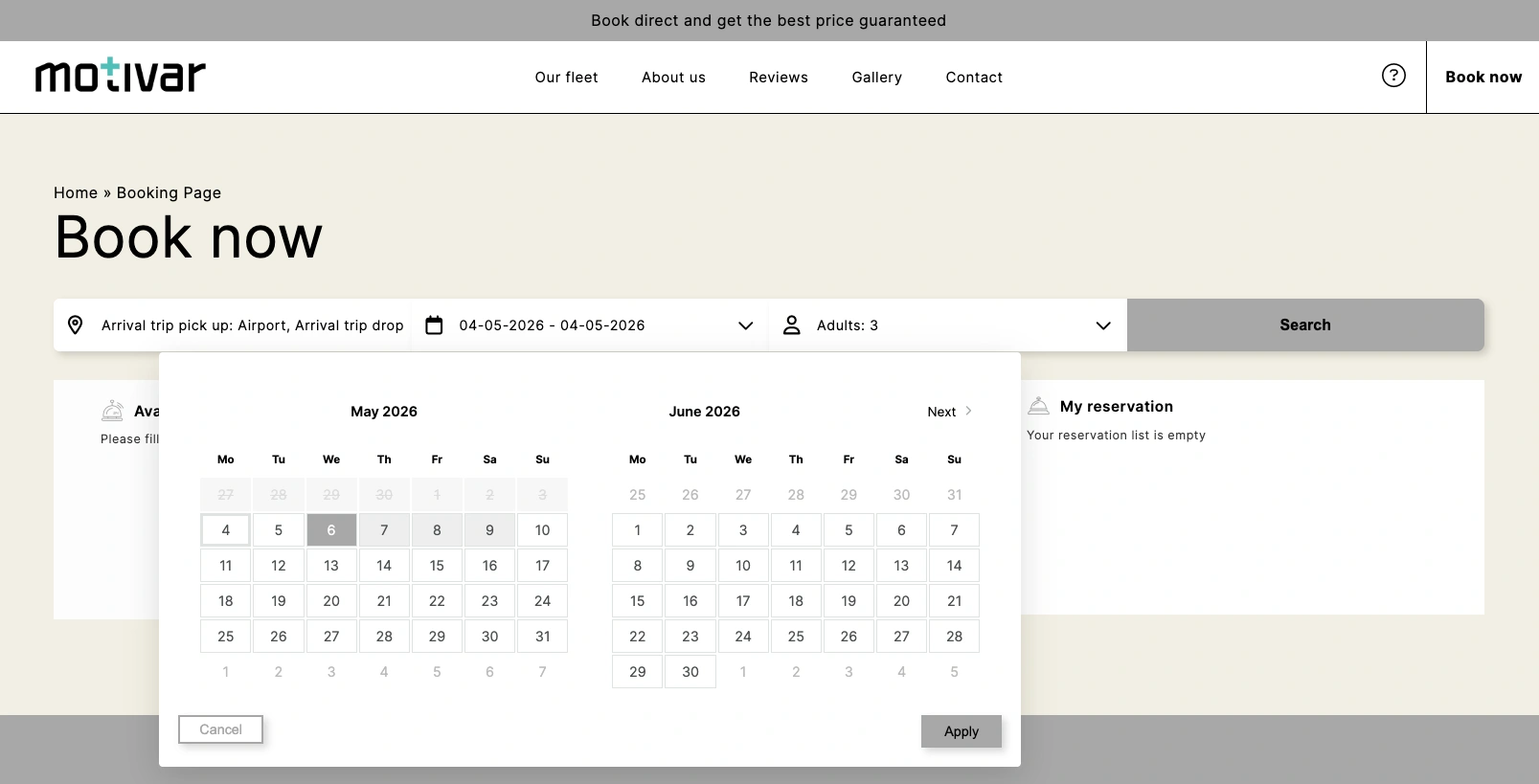This screenshot has height=784, width=1539.
Task: Pick June 28 in the calendar
Action: [x=954, y=637]
